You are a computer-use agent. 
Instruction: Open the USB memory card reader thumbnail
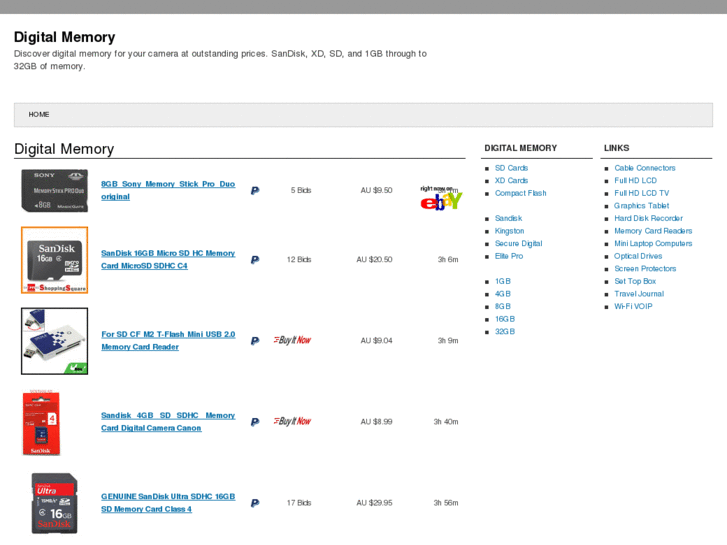pos(55,341)
